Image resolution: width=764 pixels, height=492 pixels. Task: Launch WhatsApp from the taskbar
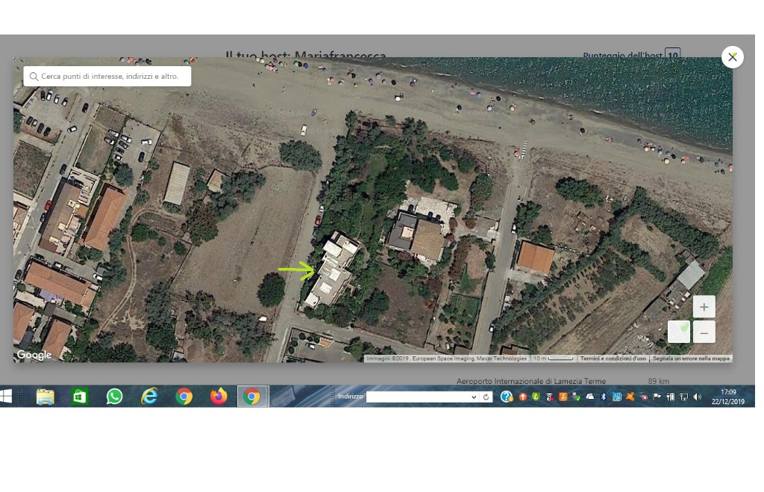pyautogui.click(x=114, y=397)
